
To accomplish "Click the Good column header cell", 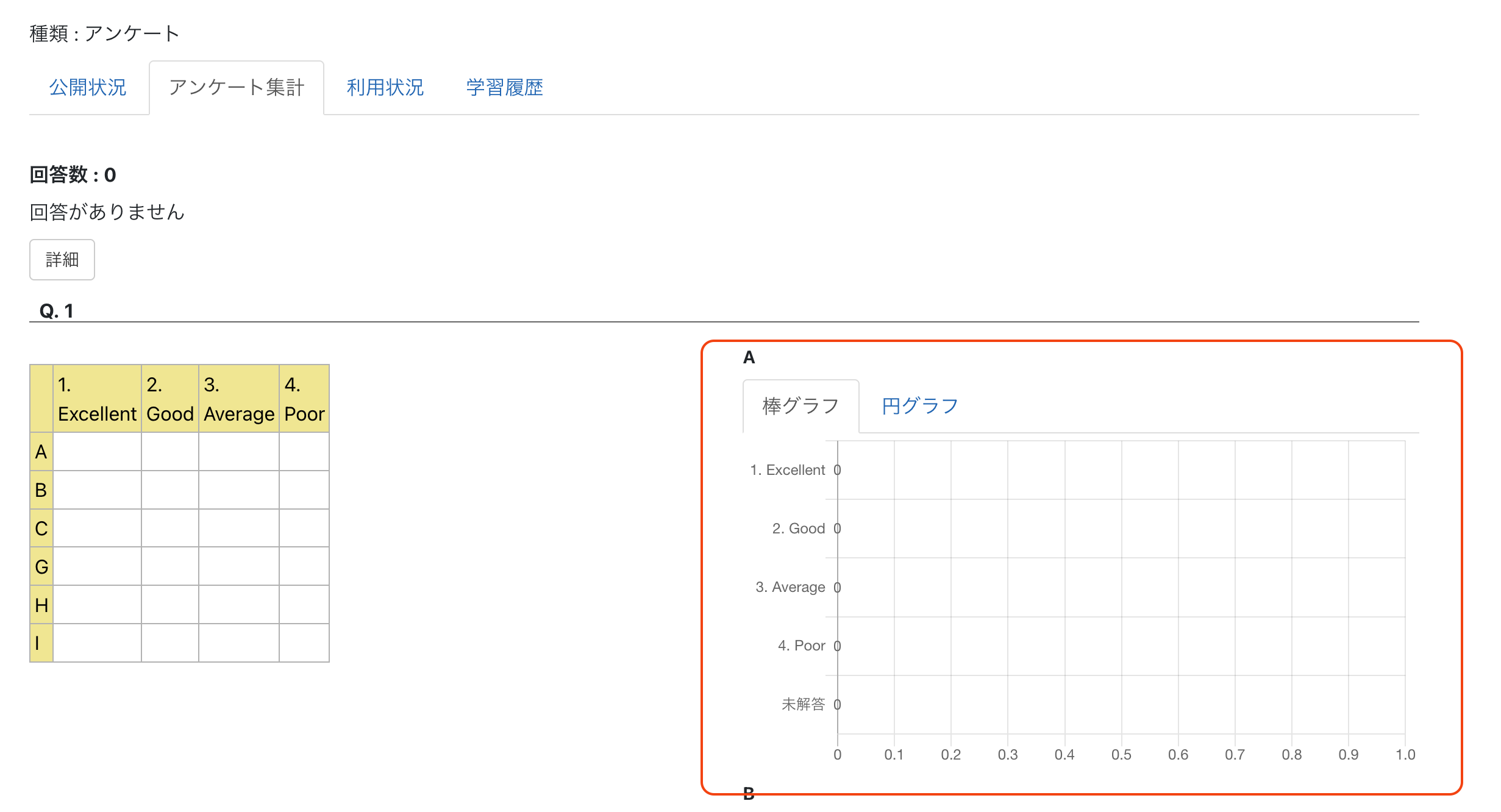I will coord(169,399).
